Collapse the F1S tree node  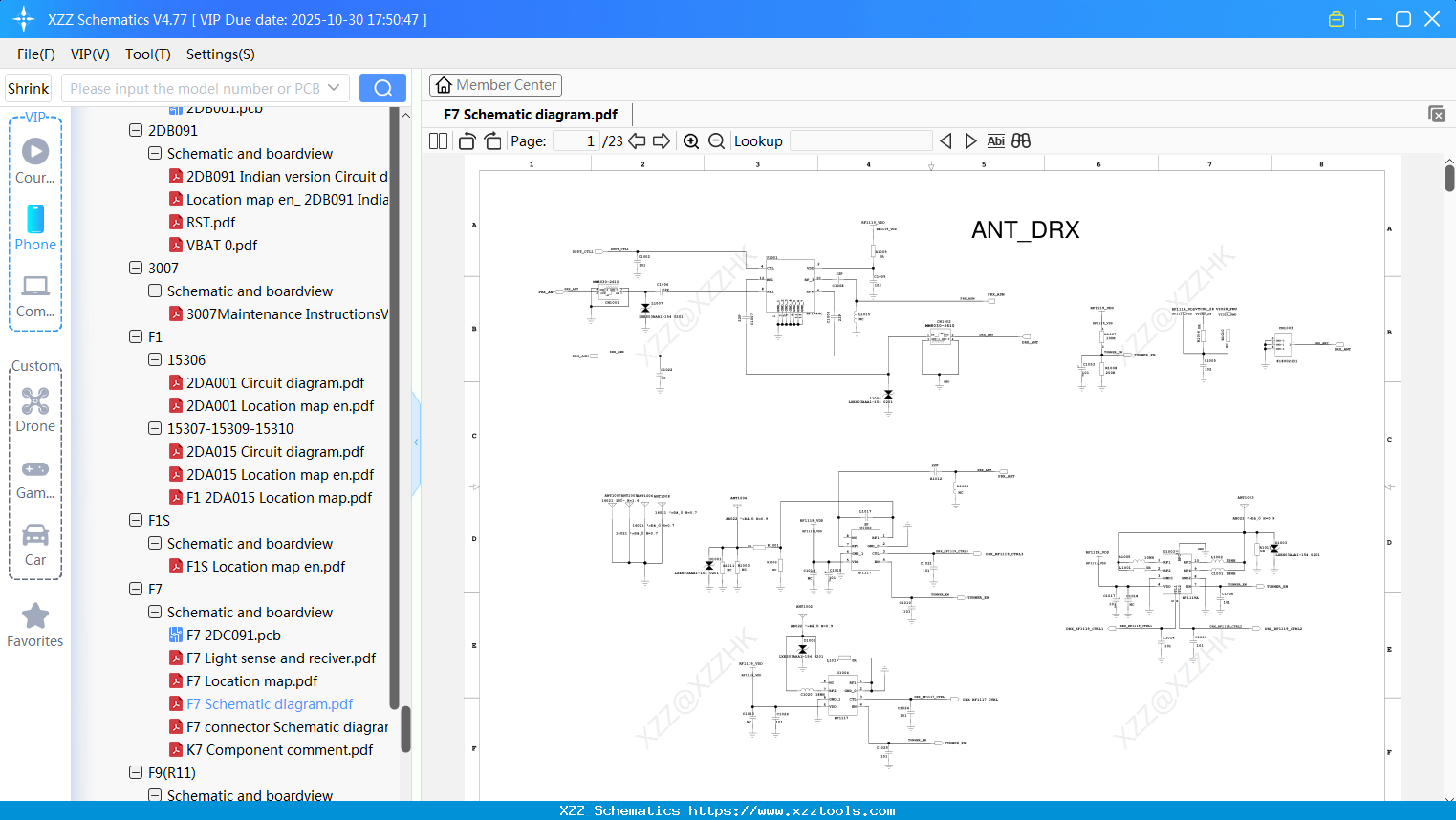click(136, 521)
